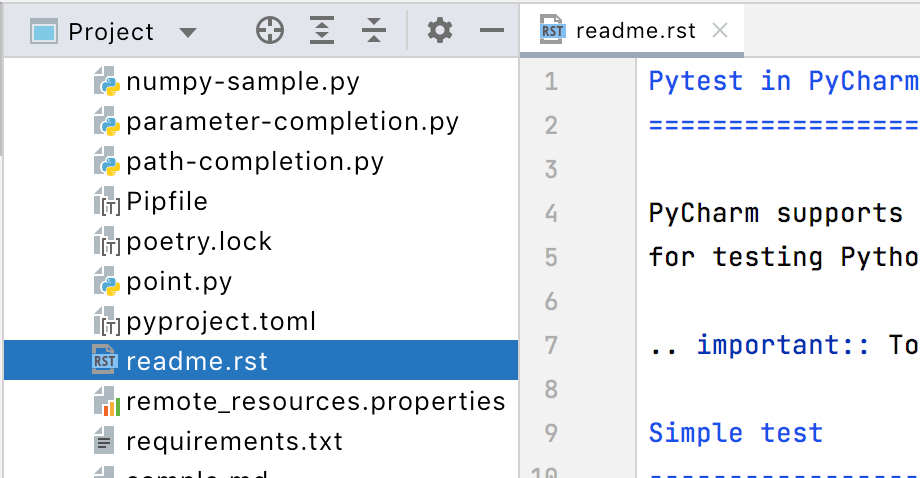Viewport: 920px width, 478px height.
Task: Click the locate/select opened file crosshair icon
Action: click(x=270, y=31)
